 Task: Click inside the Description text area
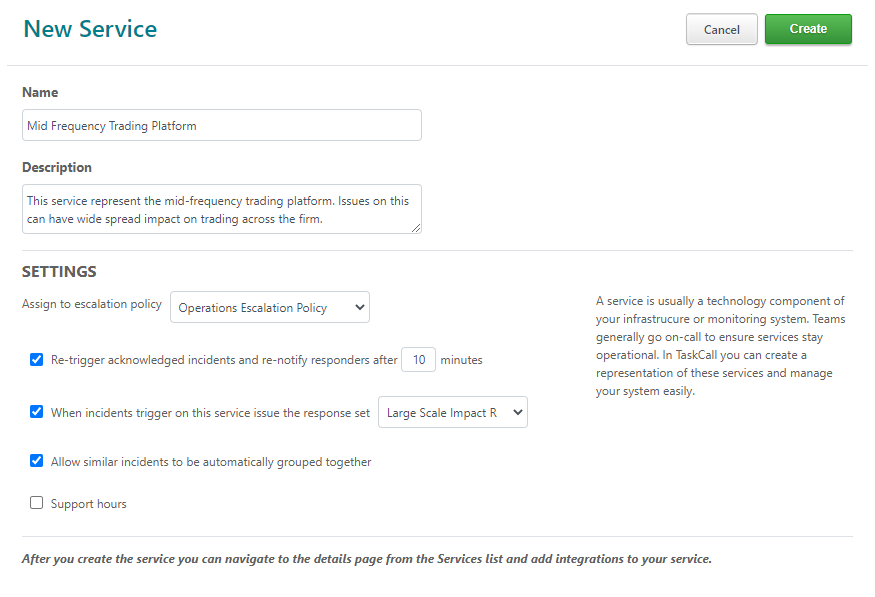222,209
